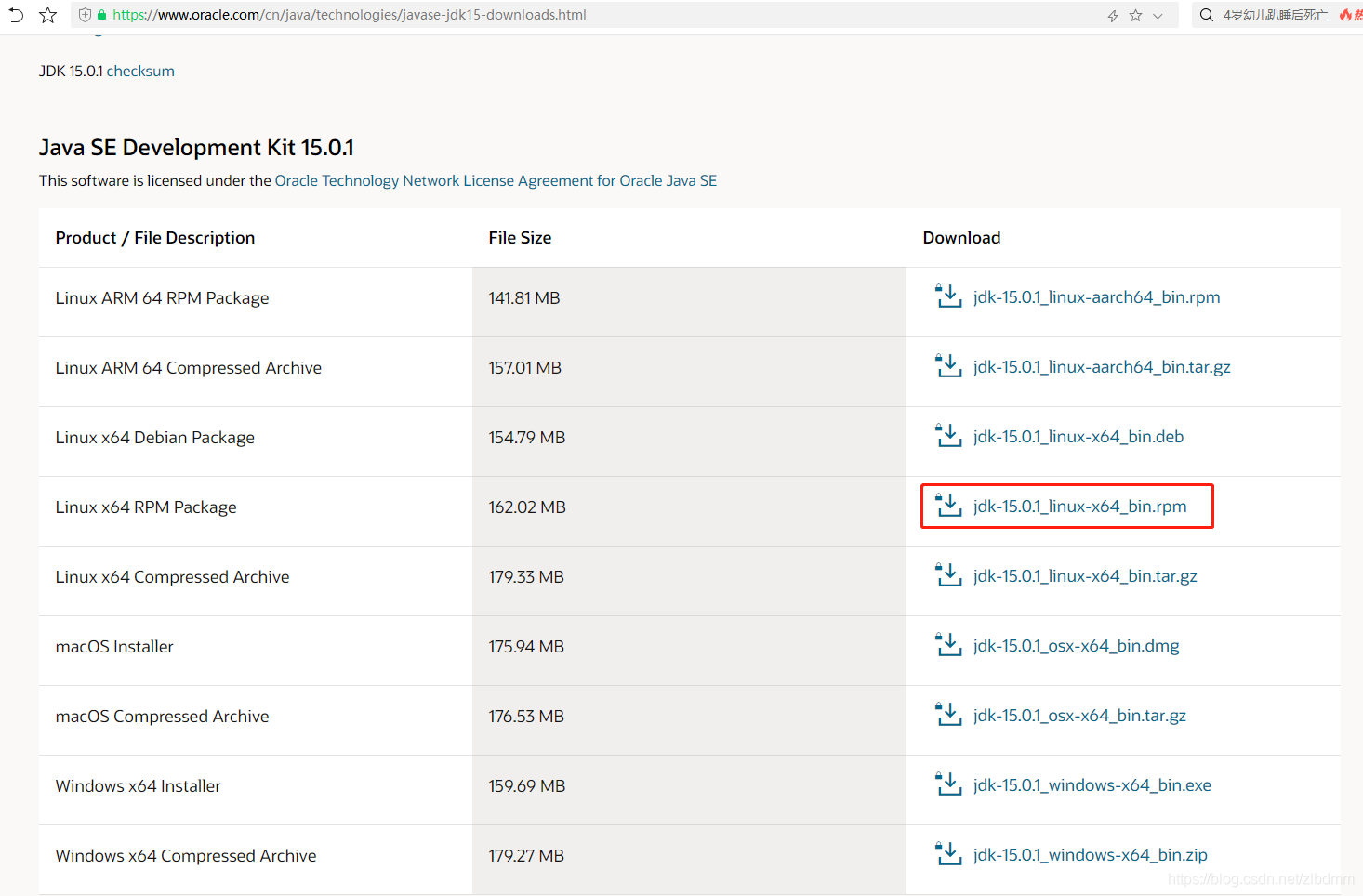Screen dimensions: 1363x896
Task: Click download icon for windows-x64_bin.exe
Action: (x=948, y=784)
